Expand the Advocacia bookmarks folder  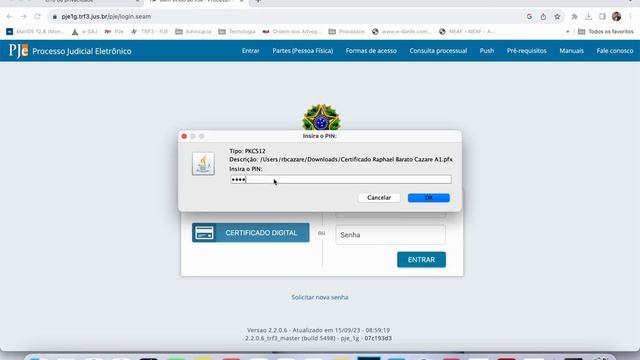[193, 31]
